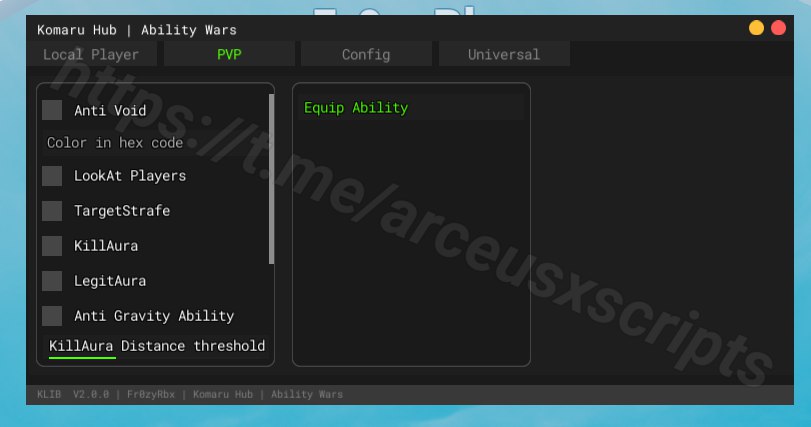Focus the KillAura Distance threshold field
This screenshot has width=811, height=427.
point(157,346)
